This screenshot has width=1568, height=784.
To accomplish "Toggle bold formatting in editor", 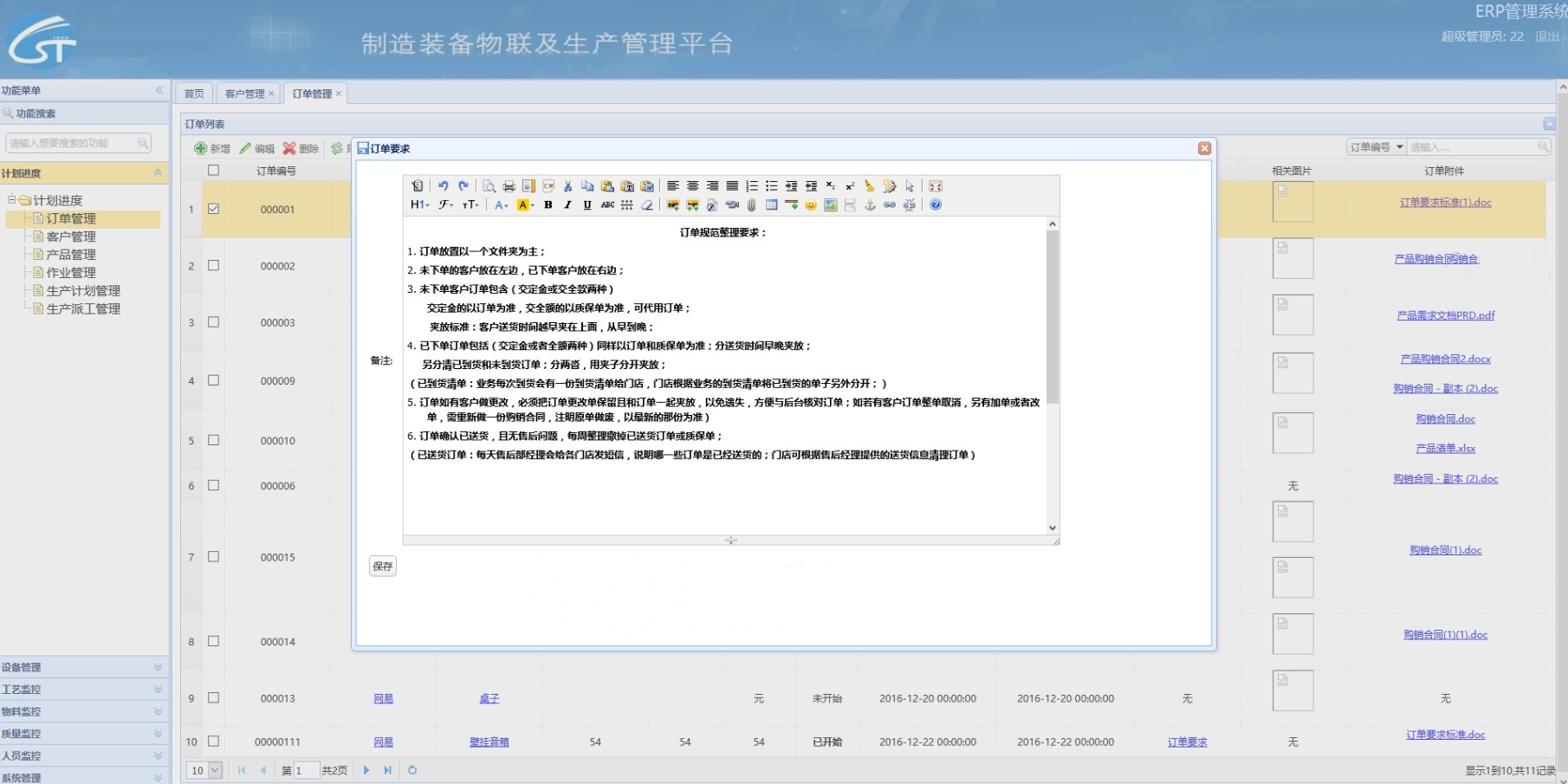I will 548,205.
